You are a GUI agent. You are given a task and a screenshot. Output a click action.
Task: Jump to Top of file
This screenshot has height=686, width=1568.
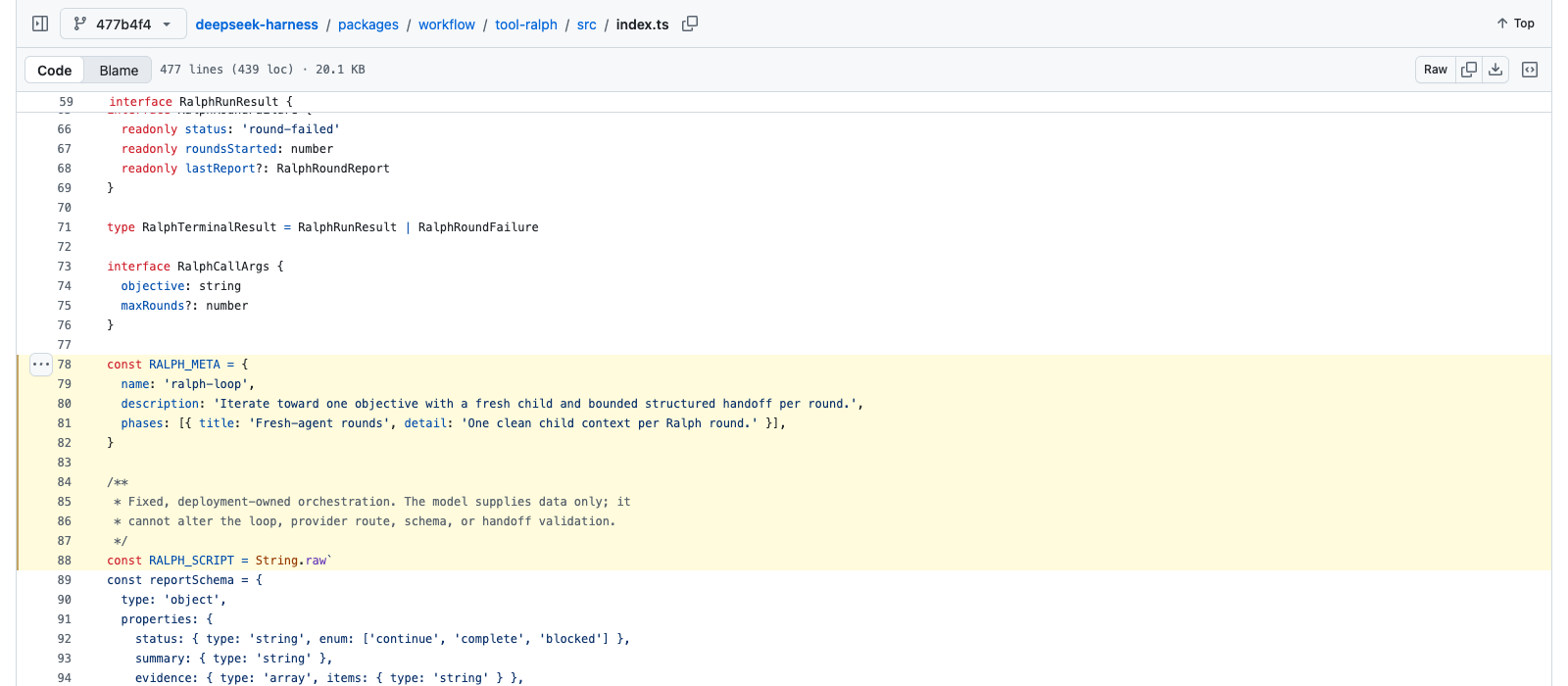pyautogui.click(x=1515, y=24)
